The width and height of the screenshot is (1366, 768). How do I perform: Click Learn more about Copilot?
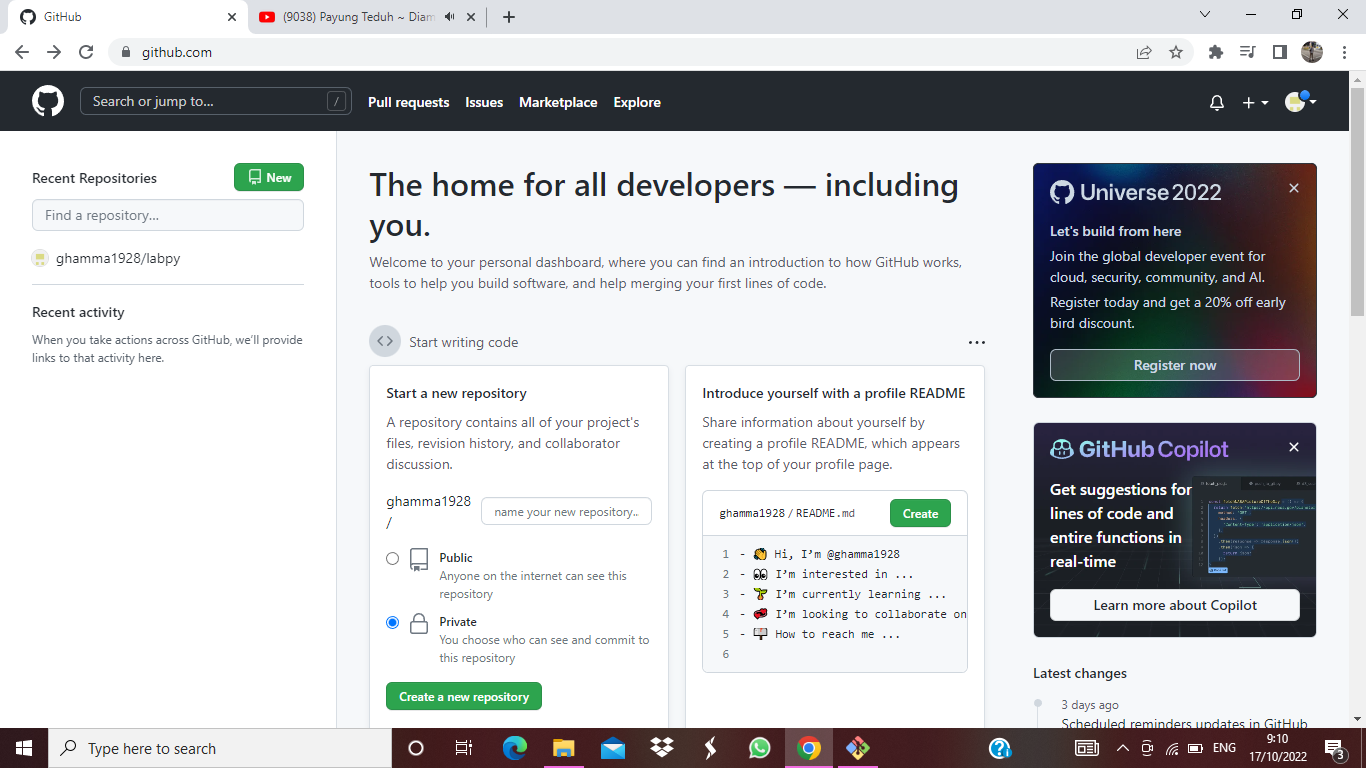[1175, 605]
